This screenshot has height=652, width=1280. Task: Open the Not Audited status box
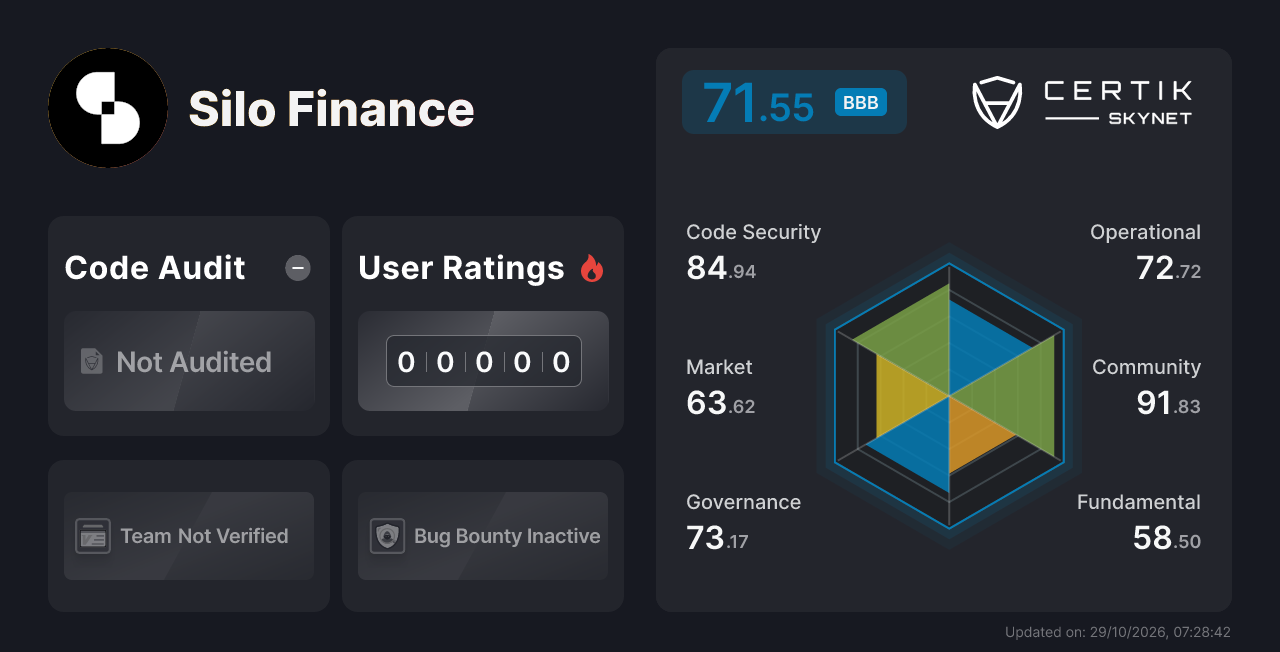(x=189, y=361)
